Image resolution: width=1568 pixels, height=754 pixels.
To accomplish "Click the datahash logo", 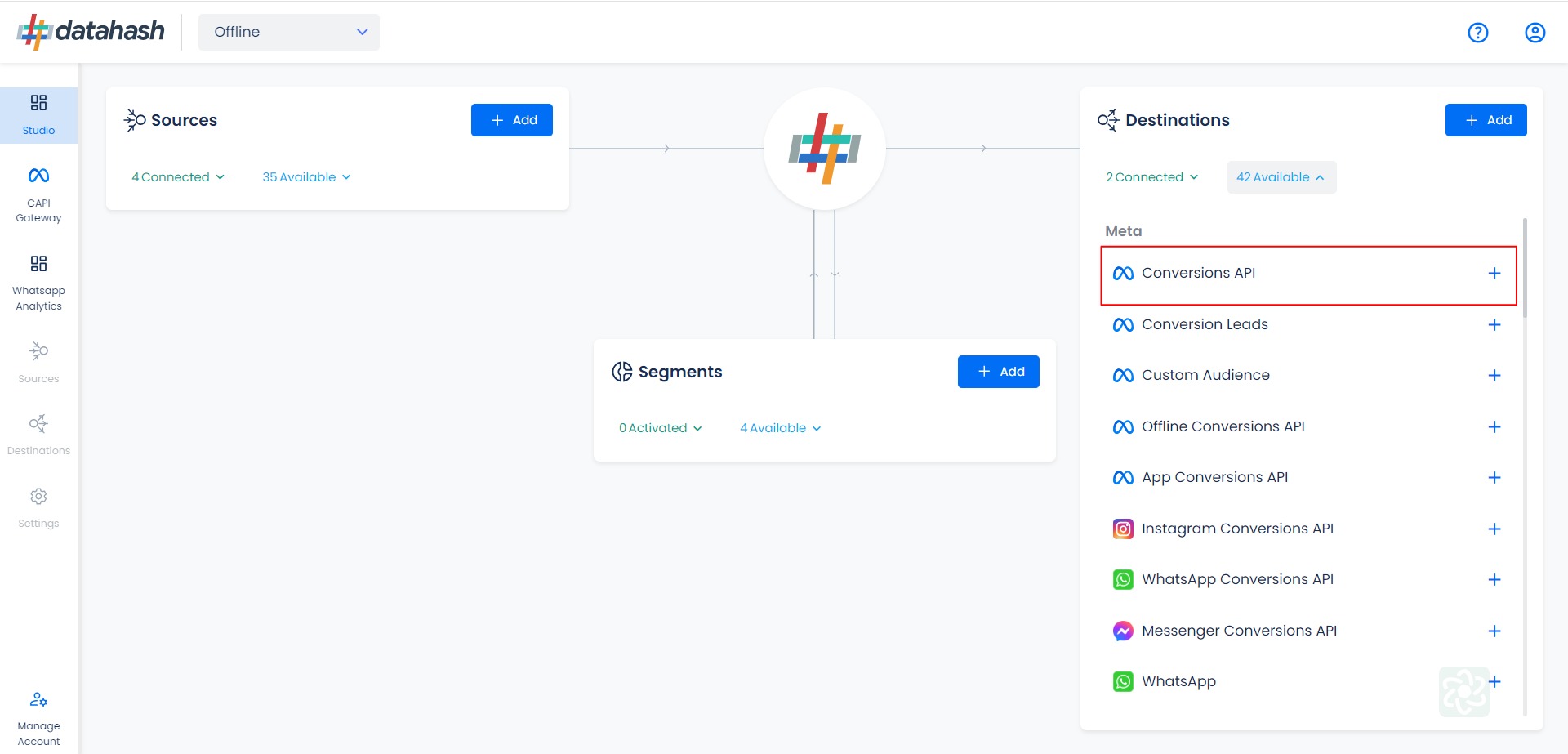I will coord(91,32).
